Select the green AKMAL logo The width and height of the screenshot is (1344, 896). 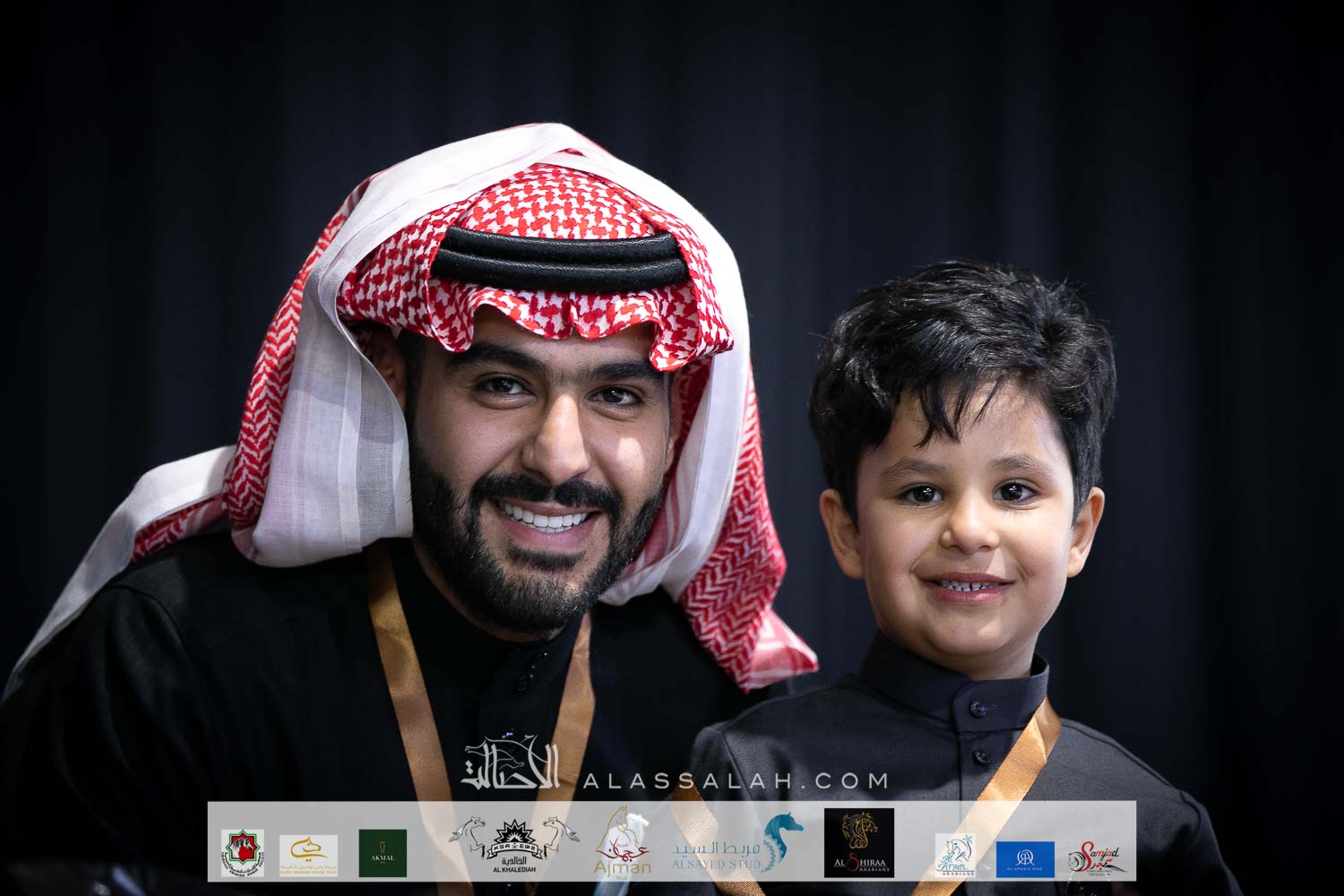pos(383,853)
